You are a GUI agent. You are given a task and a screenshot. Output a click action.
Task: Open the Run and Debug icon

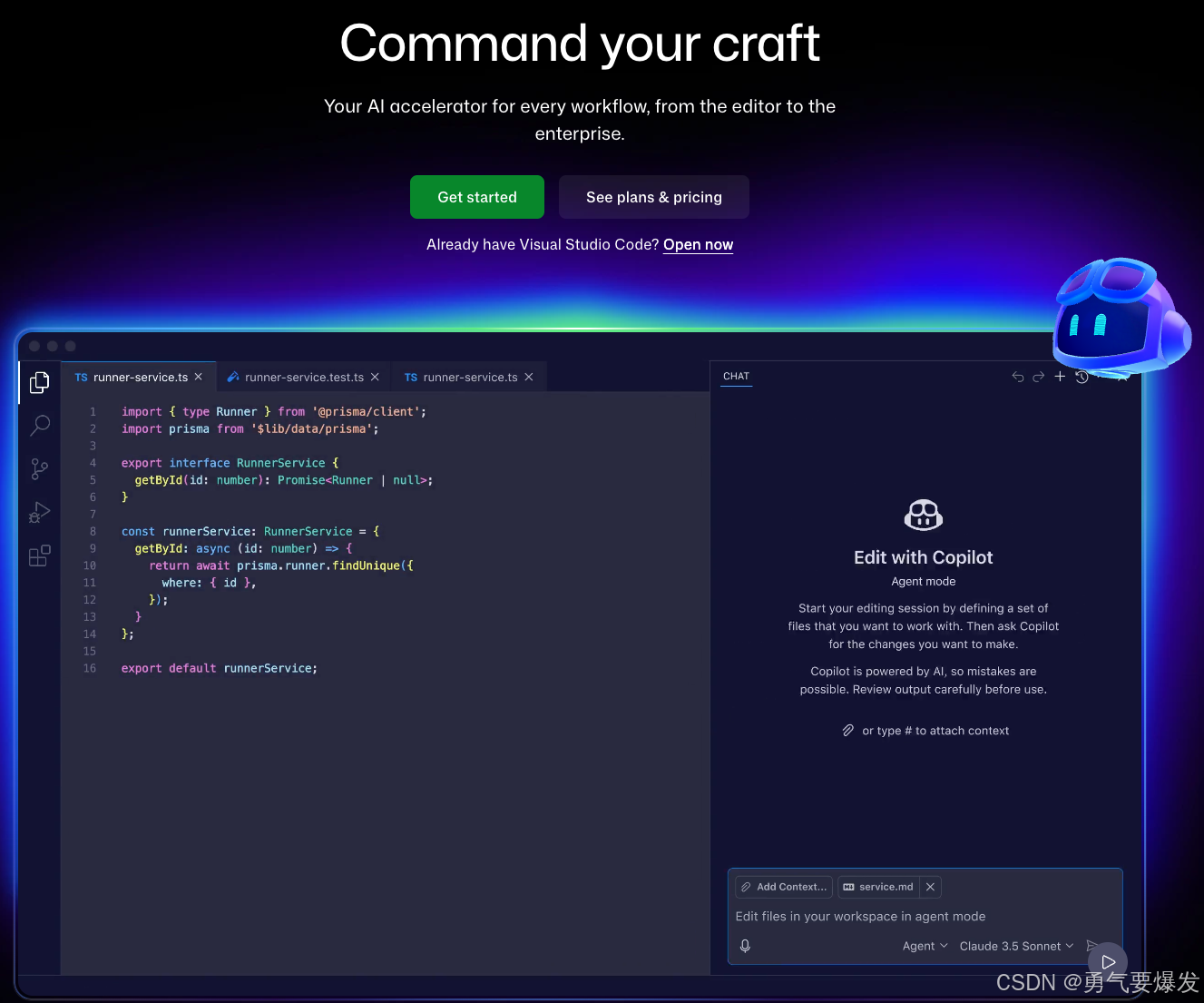point(39,513)
